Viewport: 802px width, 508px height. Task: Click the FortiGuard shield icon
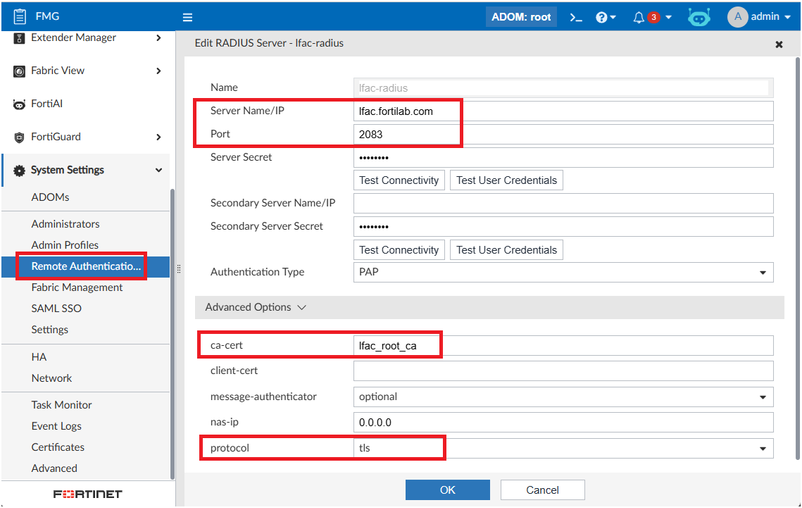click(x=19, y=137)
